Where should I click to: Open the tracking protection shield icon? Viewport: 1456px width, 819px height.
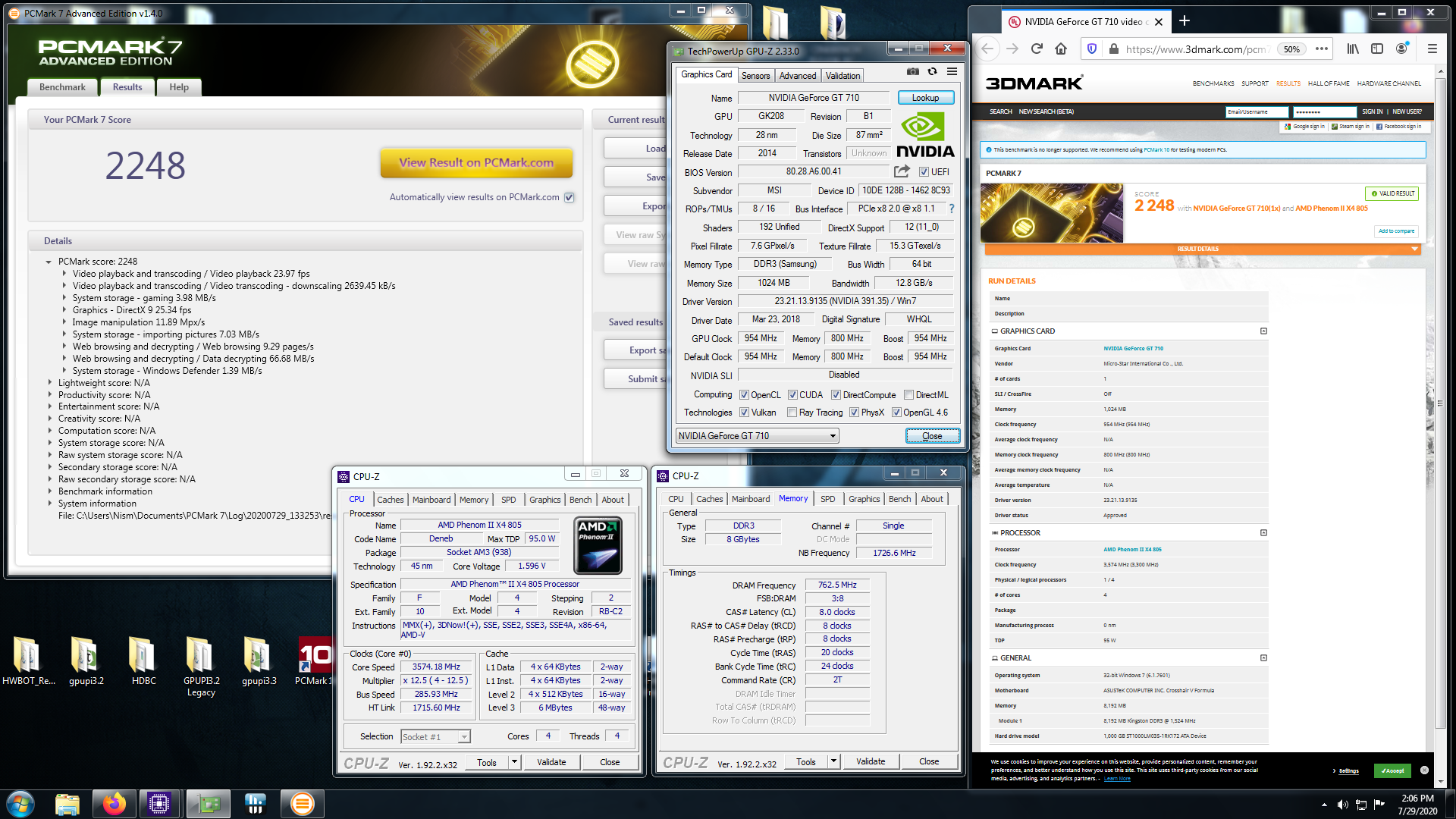click(x=1092, y=49)
